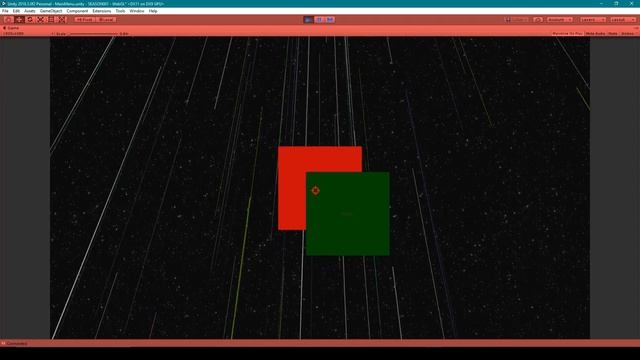Open the Assets menu
The image size is (640, 360).
click(29, 11)
